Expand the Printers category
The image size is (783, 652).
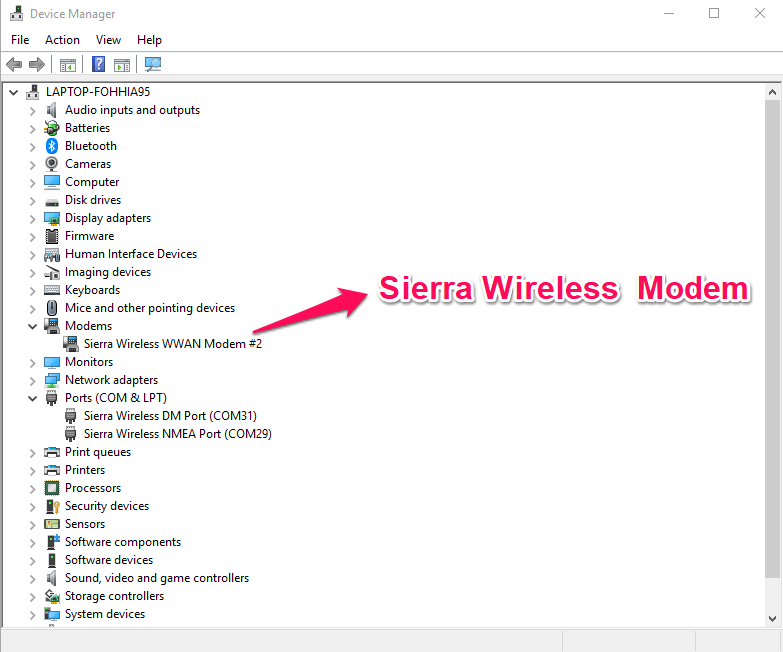pyautogui.click(x=32, y=471)
